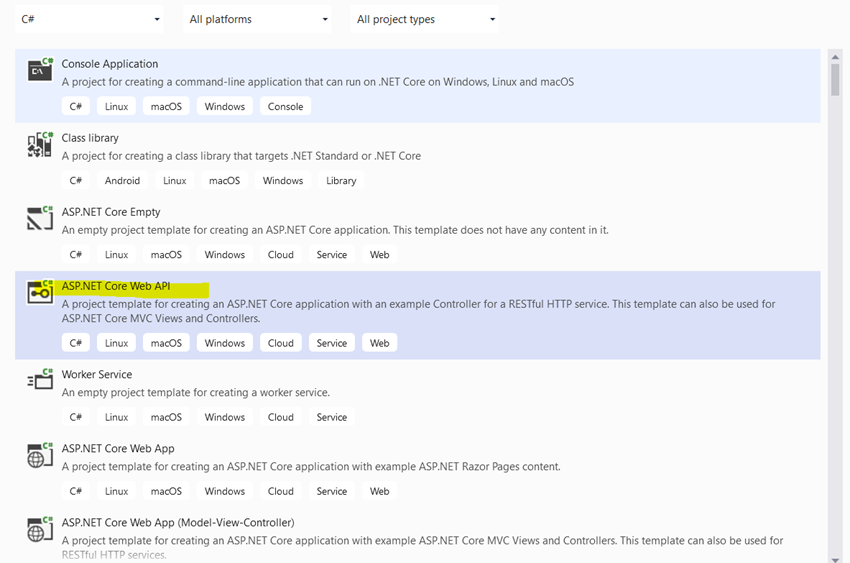Viewport: 850px width, 563px height.
Task: Click the ASP.NET Core Empty template icon
Action: 40,218
